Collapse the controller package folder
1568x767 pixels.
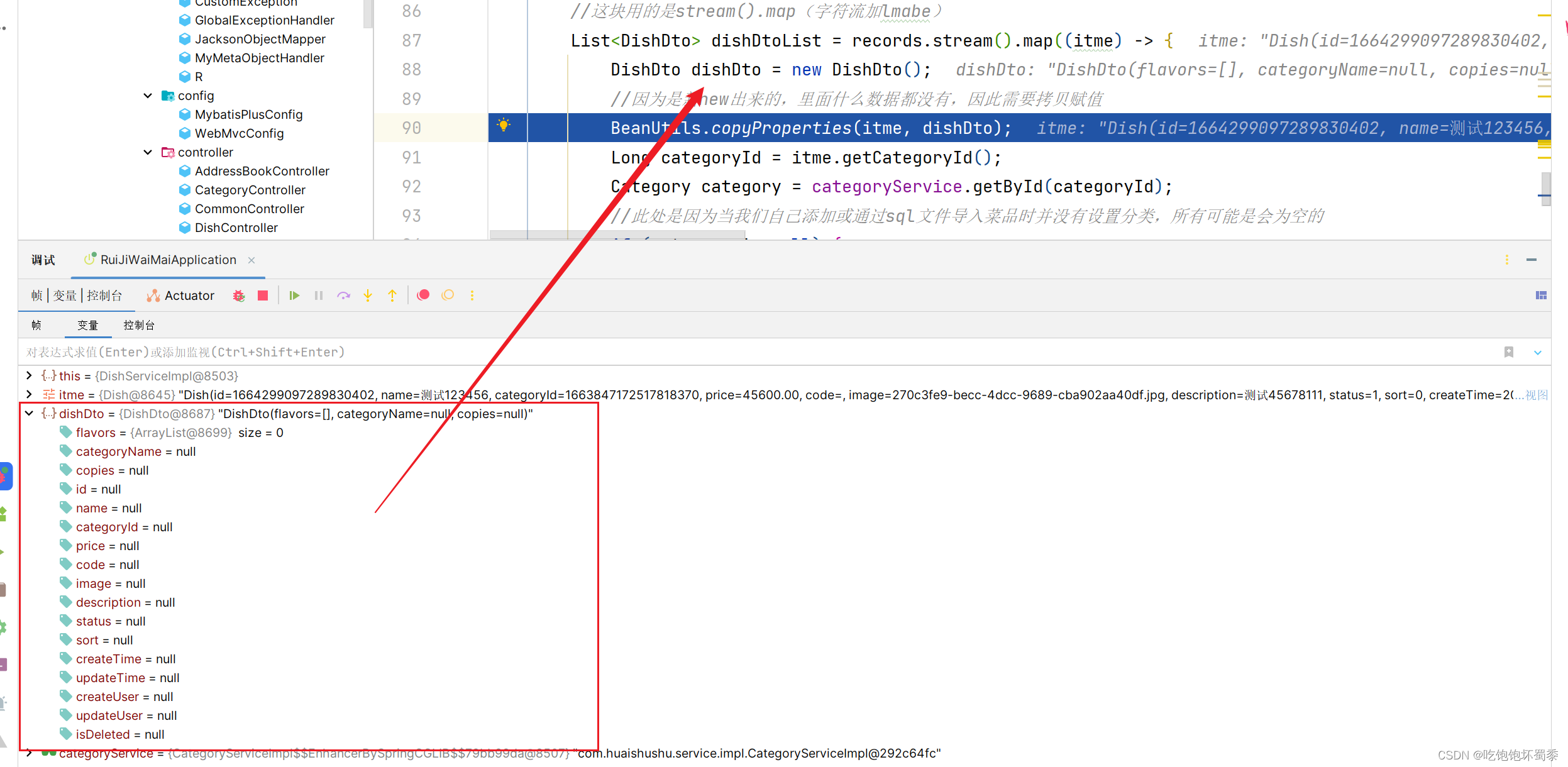coord(148,152)
